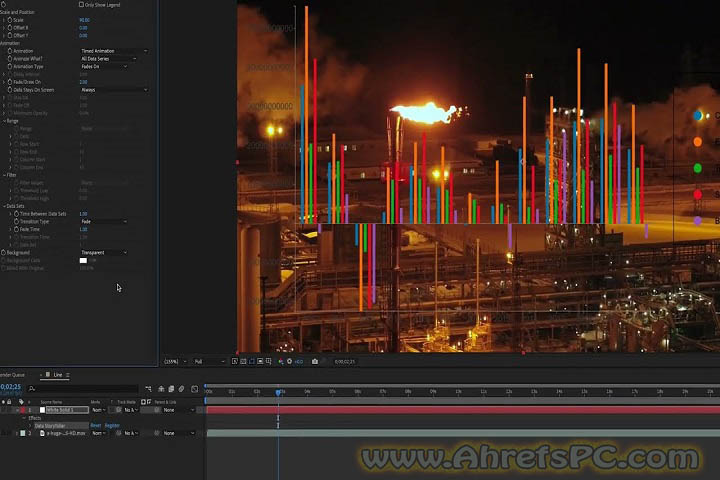Screen dimensions: 720x480
Task: Open the Data Stays On Screen dropdown
Action: point(114,90)
